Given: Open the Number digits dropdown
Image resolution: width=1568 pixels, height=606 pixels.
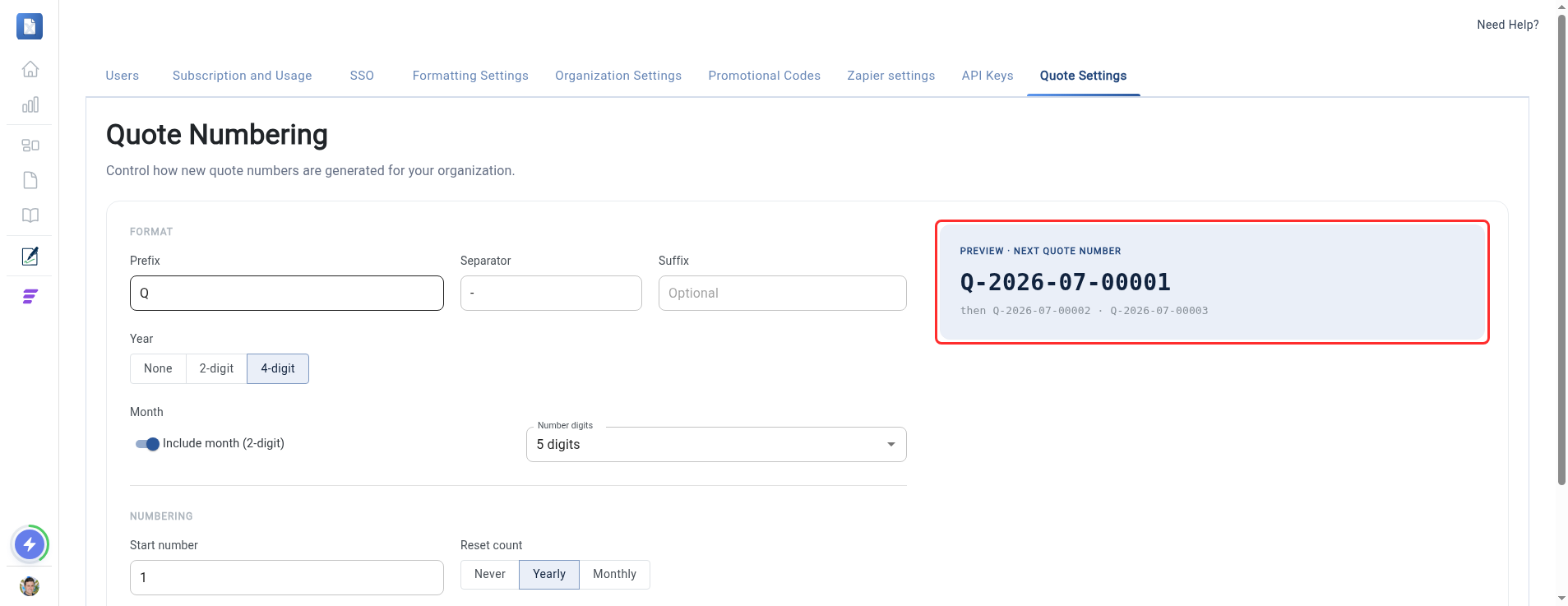Looking at the screenshot, I should (x=716, y=444).
